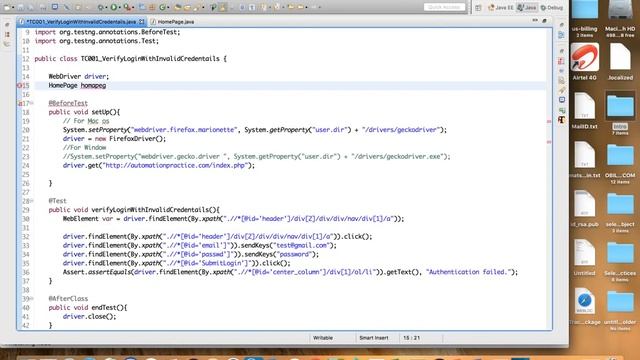Click the "Authentication failed." string on line 36
This screenshot has height=360, width=640.
(x=468, y=272)
